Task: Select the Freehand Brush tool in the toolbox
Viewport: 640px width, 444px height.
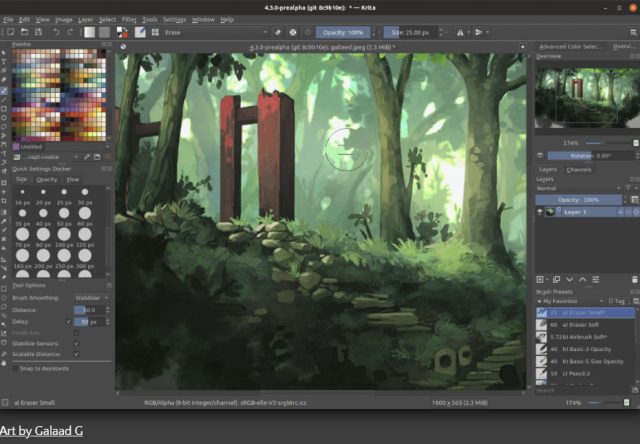Action: pos(4,91)
